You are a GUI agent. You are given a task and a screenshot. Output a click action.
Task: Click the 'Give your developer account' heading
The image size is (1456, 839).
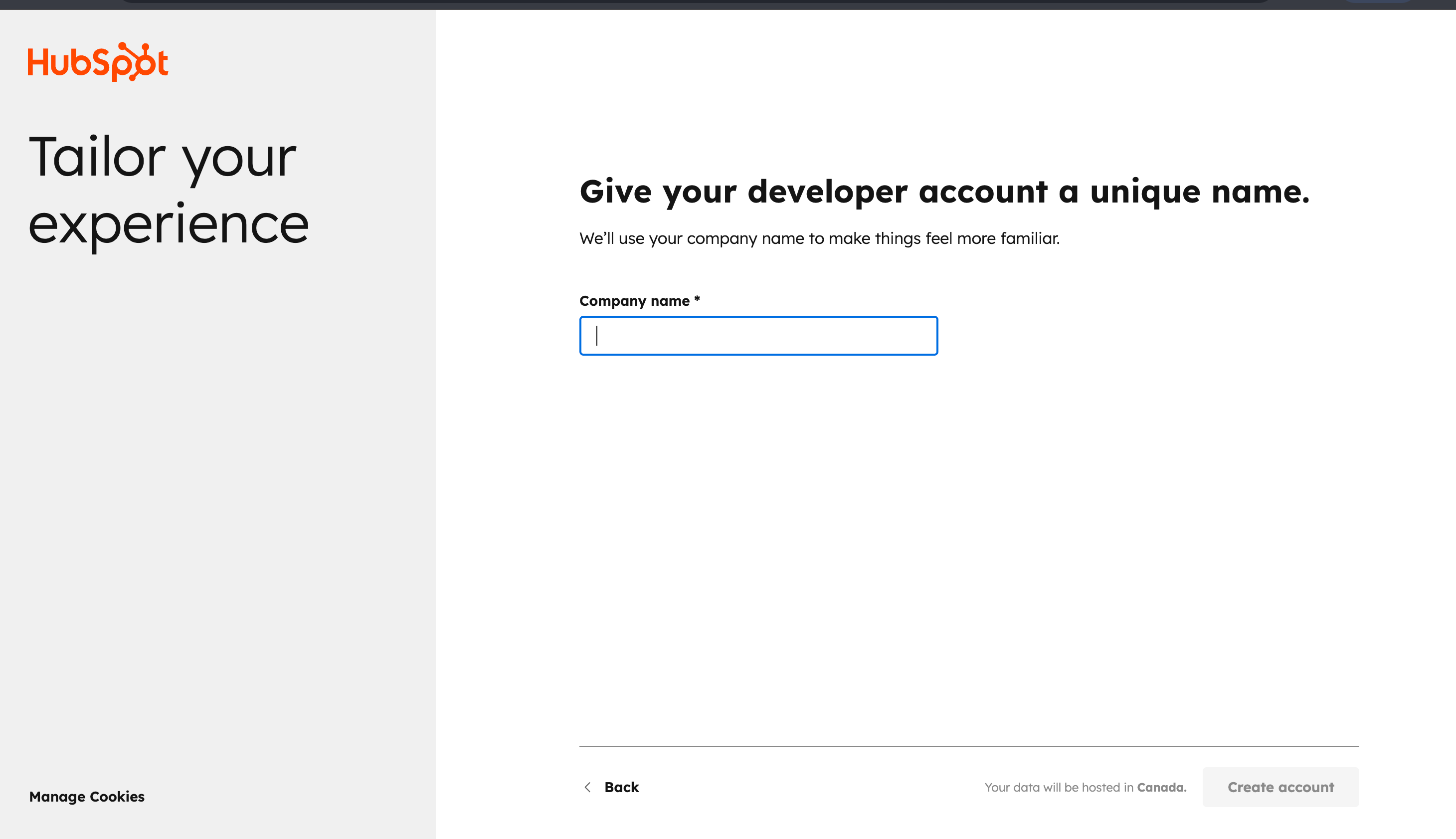coord(943,192)
